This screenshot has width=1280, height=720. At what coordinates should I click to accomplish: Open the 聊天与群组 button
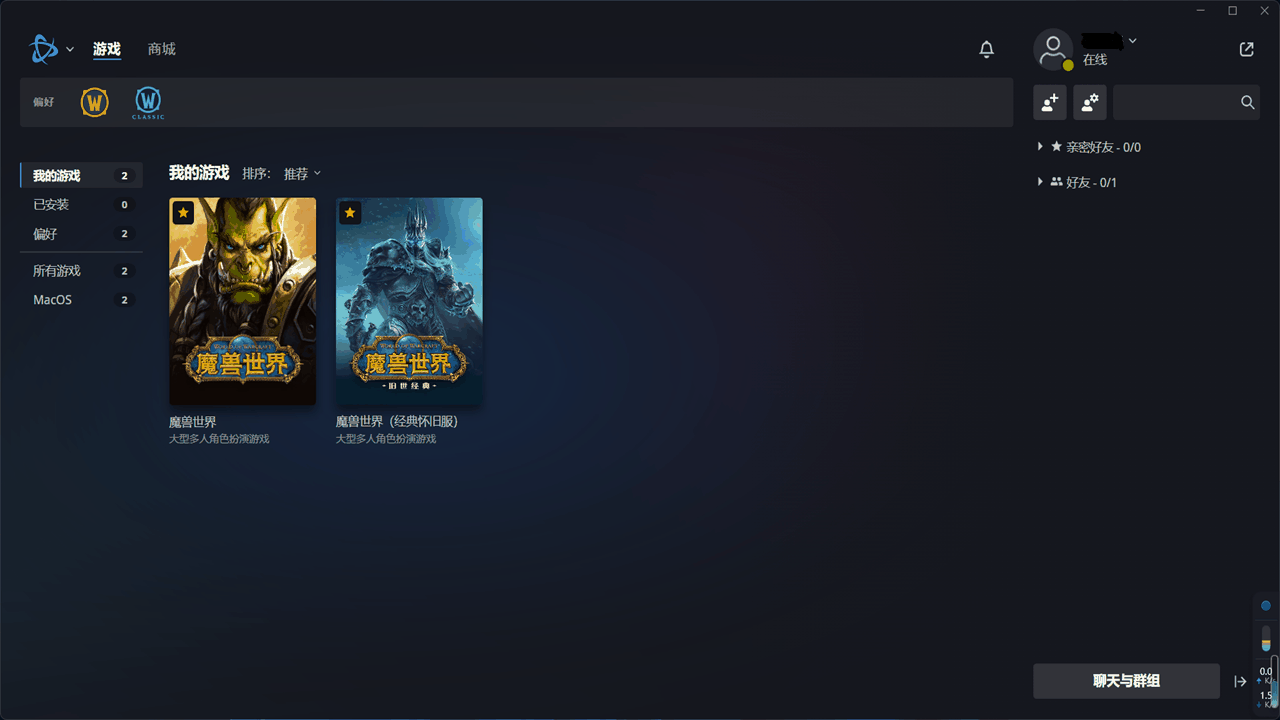point(1126,681)
